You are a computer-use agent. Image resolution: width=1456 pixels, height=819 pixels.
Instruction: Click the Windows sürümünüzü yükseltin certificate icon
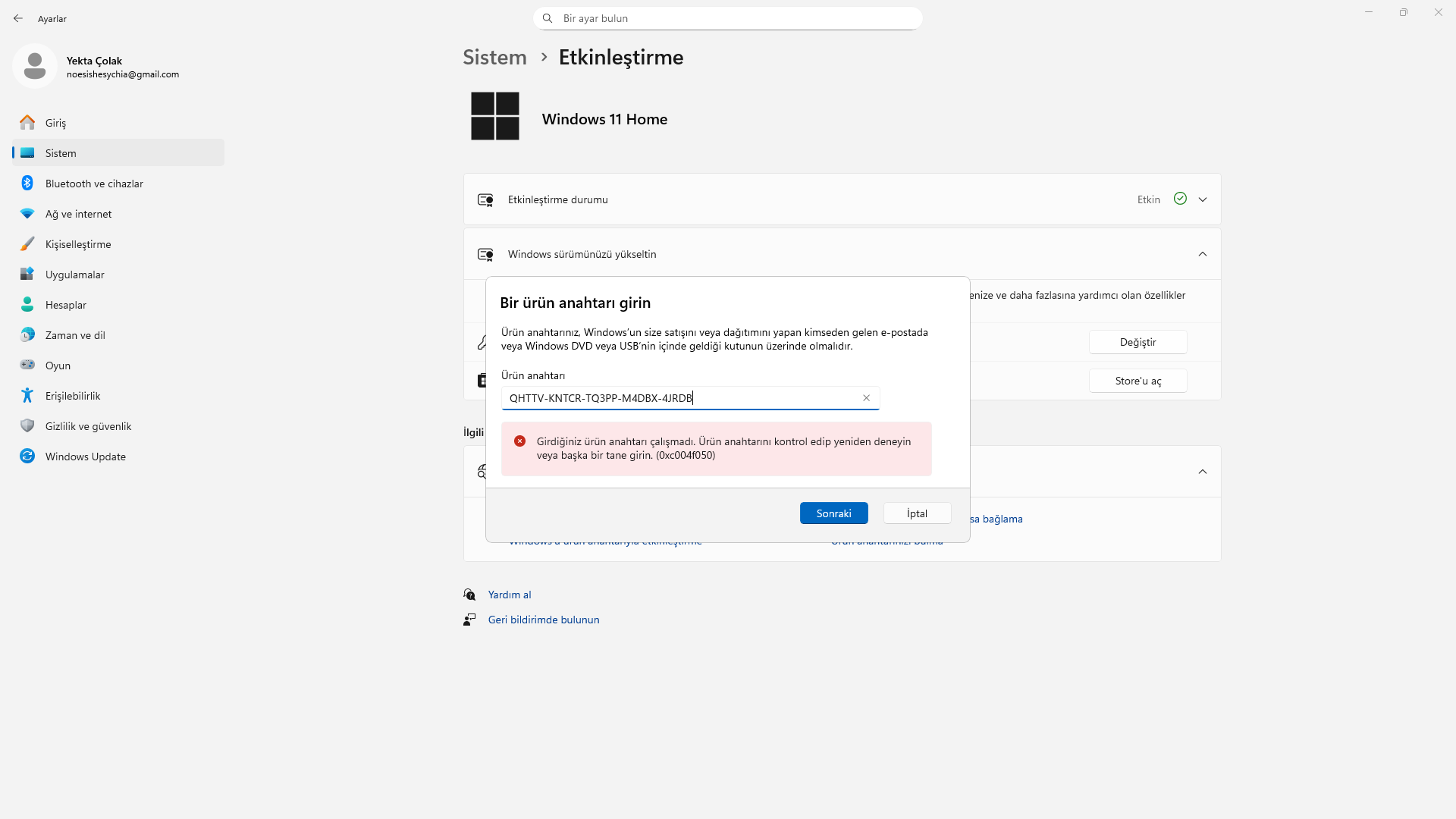pyautogui.click(x=485, y=255)
